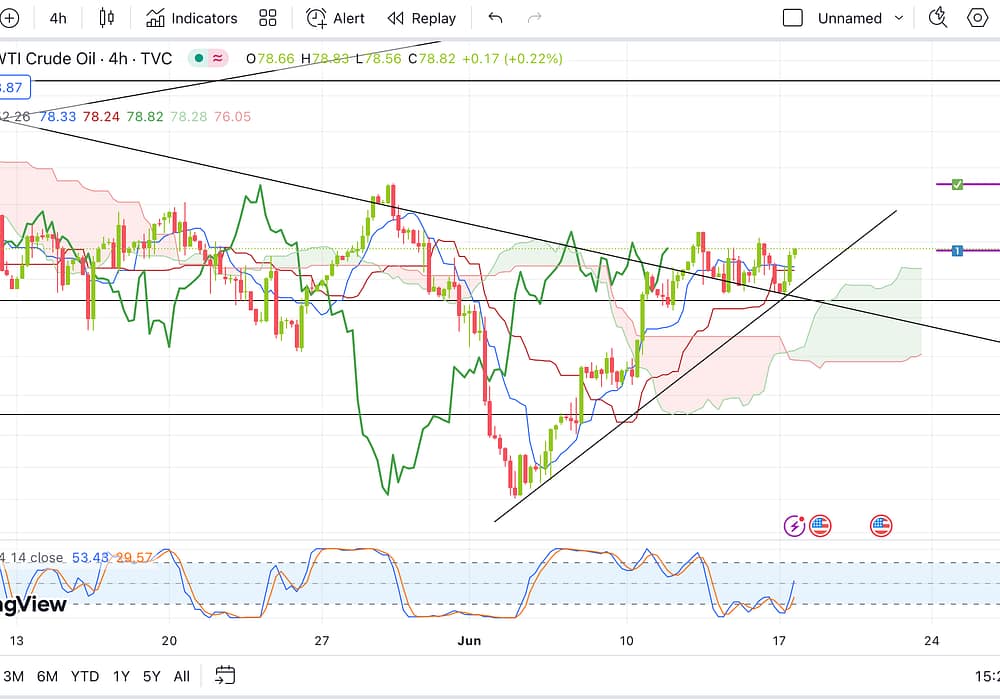Create a new price Alert

(335, 18)
